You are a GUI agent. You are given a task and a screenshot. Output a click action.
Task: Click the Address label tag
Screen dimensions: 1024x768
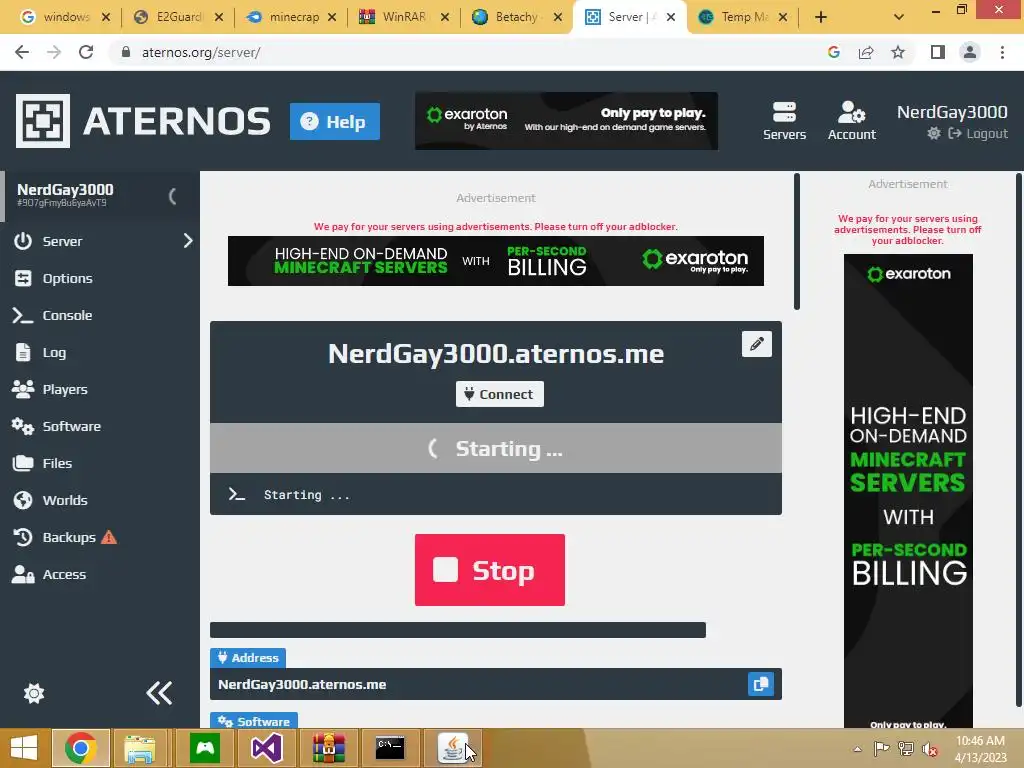click(248, 658)
